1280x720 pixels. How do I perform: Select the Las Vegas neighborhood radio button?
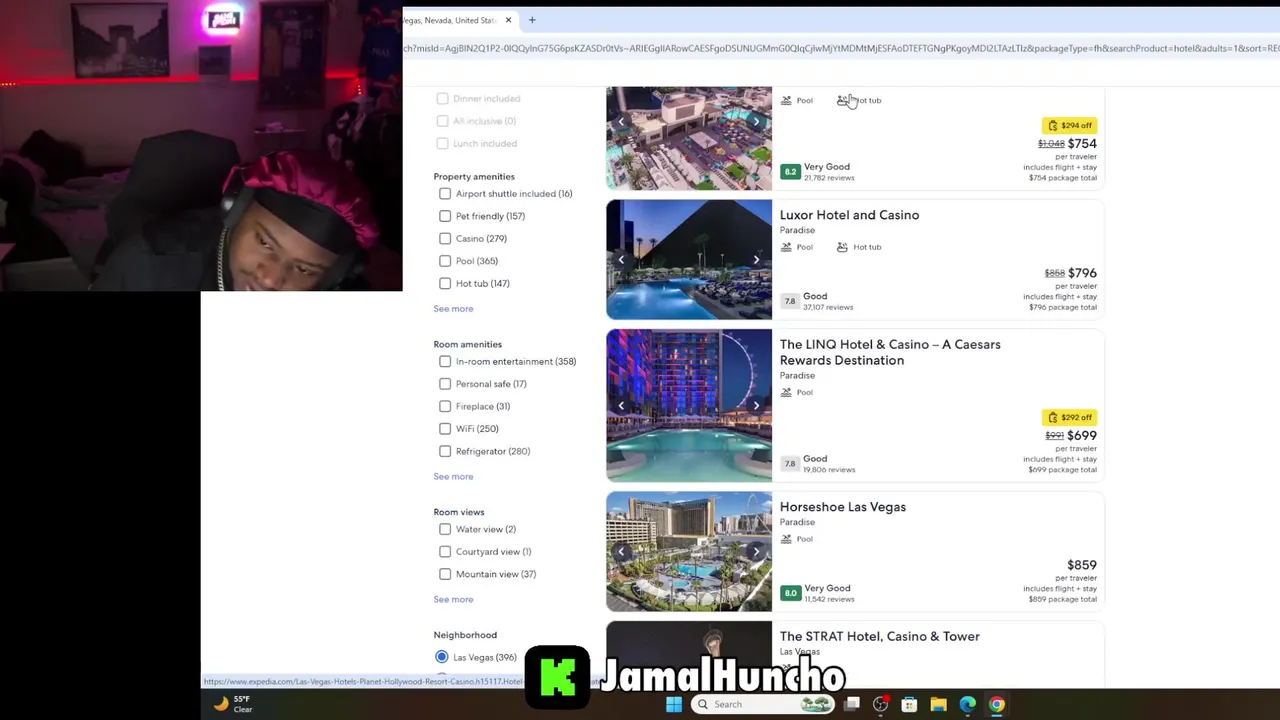[x=441, y=657]
